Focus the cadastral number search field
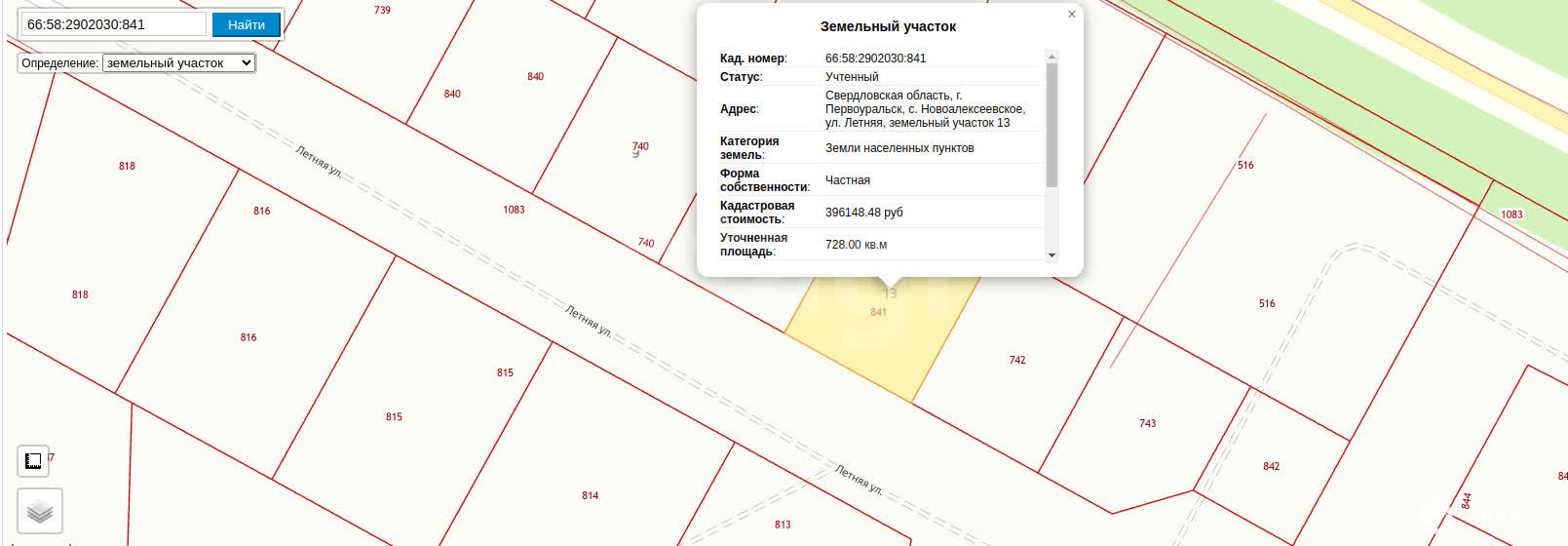The height and width of the screenshot is (546, 1568). pyautogui.click(x=113, y=24)
